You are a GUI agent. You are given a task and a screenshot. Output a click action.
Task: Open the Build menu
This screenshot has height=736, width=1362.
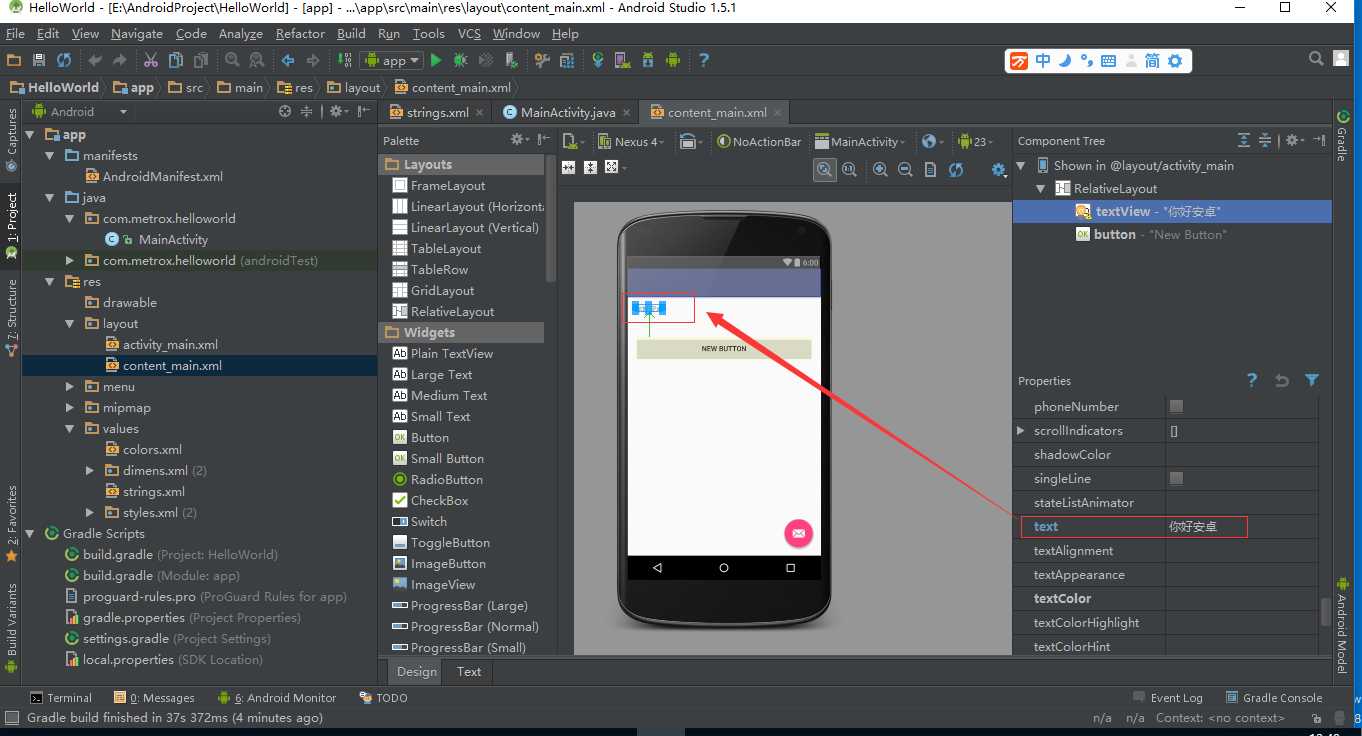(351, 33)
